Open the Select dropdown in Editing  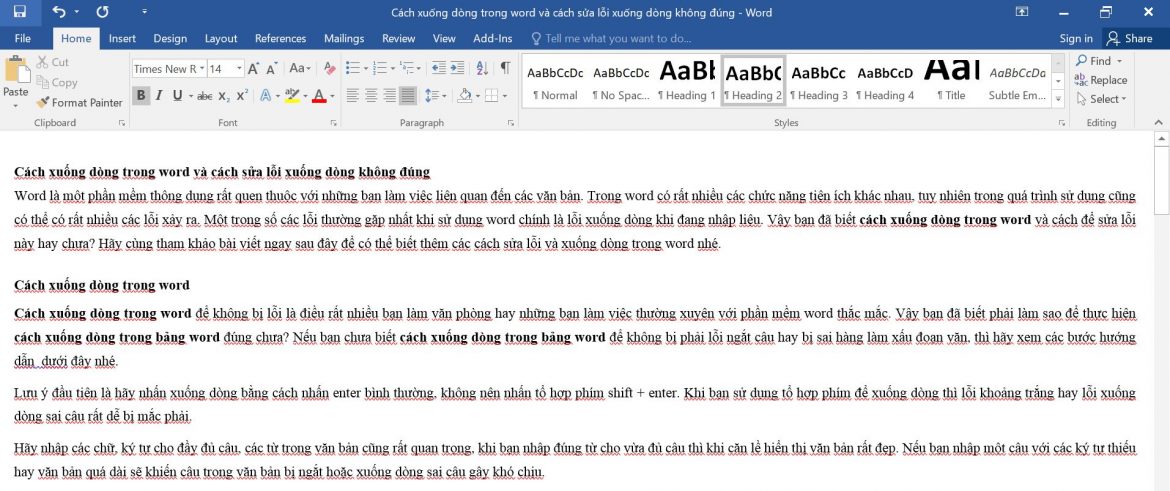(1102, 98)
